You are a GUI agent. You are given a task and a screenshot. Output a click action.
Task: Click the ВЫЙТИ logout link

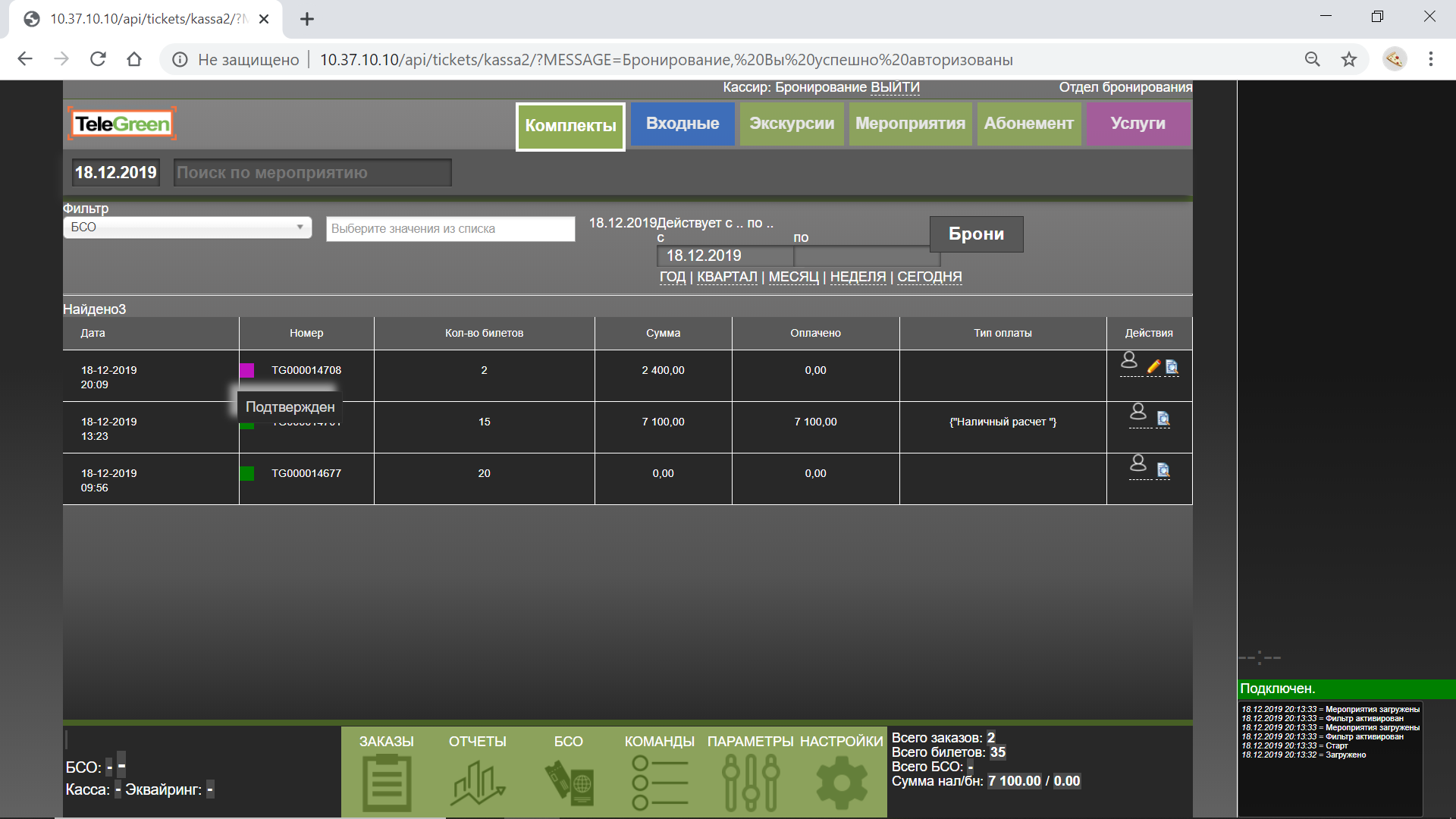(895, 87)
